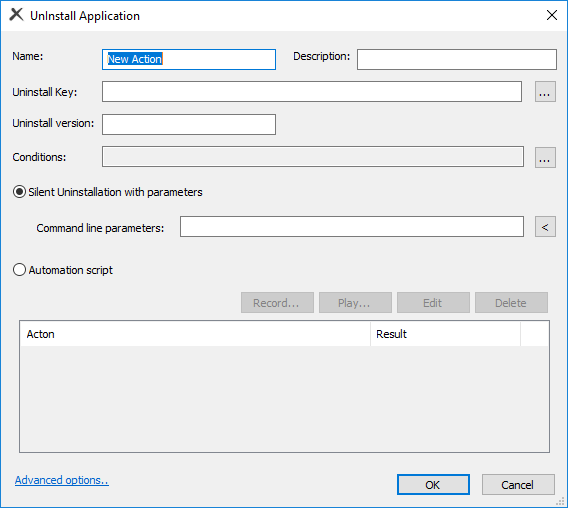The height and width of the screenshot is (508, 568).
Task: Click the less-than parameter button
Action: click(545, 227)
